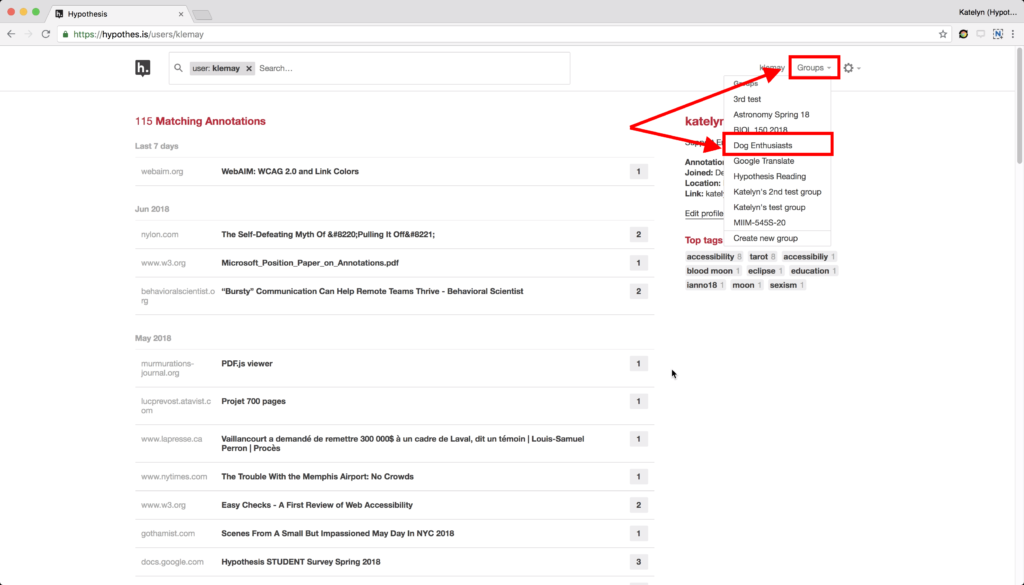
Task: Click the nylon.com domain label
Action: [x=159, y=234]
